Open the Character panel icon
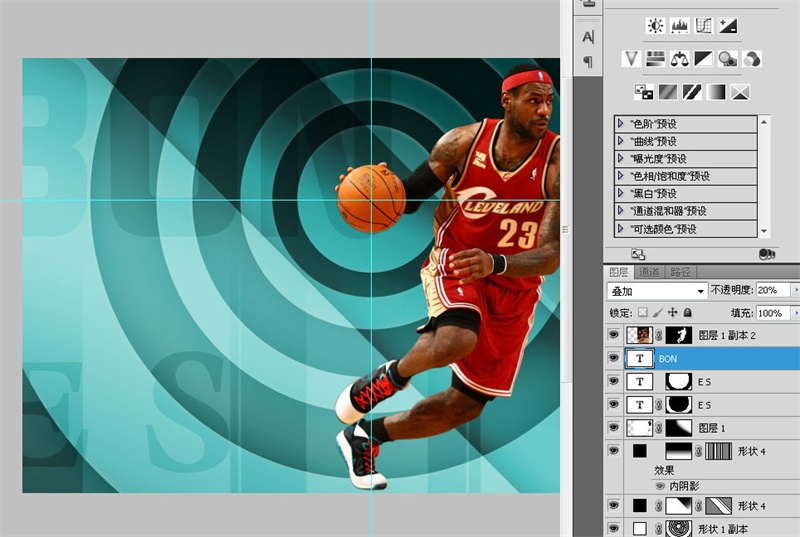The height and width of the screenshot is (537, 800). pyautogui.click(x=588, y=37)
